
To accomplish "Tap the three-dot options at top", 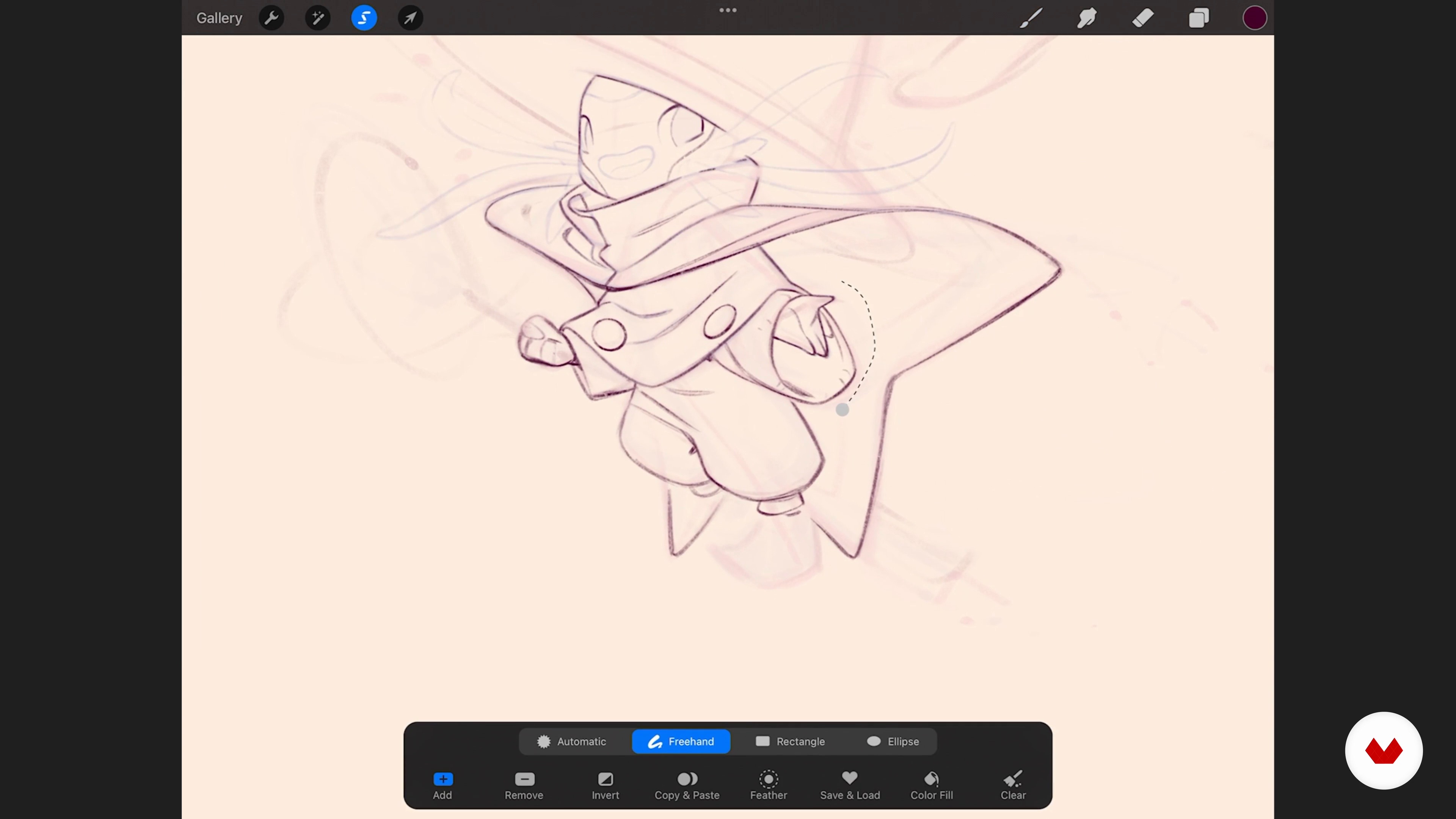I will 728,10.
